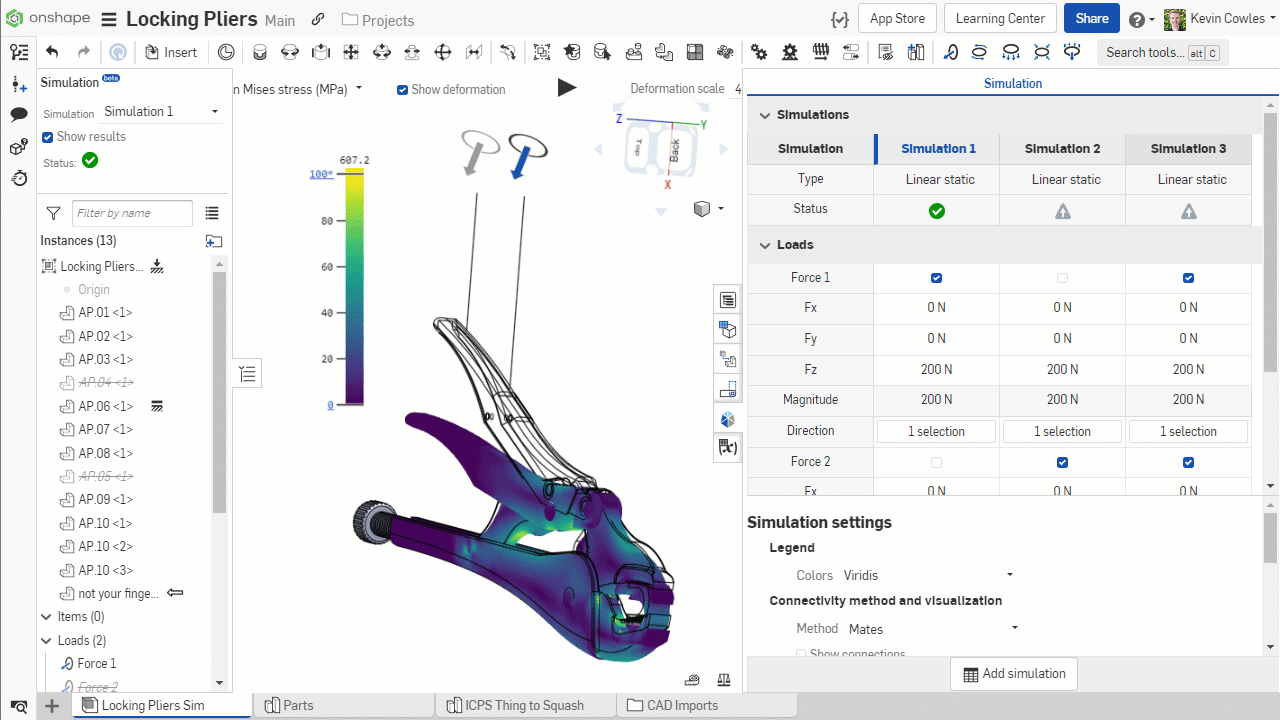
Task: Click the filter funnel icon
Action: pos(54,213)
